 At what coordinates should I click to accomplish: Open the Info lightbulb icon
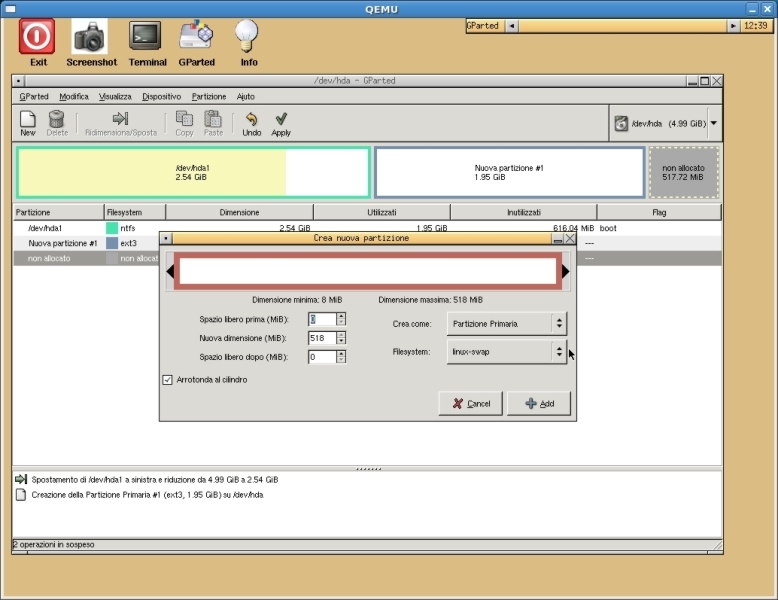pyautogui.click(x=247, y=36)
